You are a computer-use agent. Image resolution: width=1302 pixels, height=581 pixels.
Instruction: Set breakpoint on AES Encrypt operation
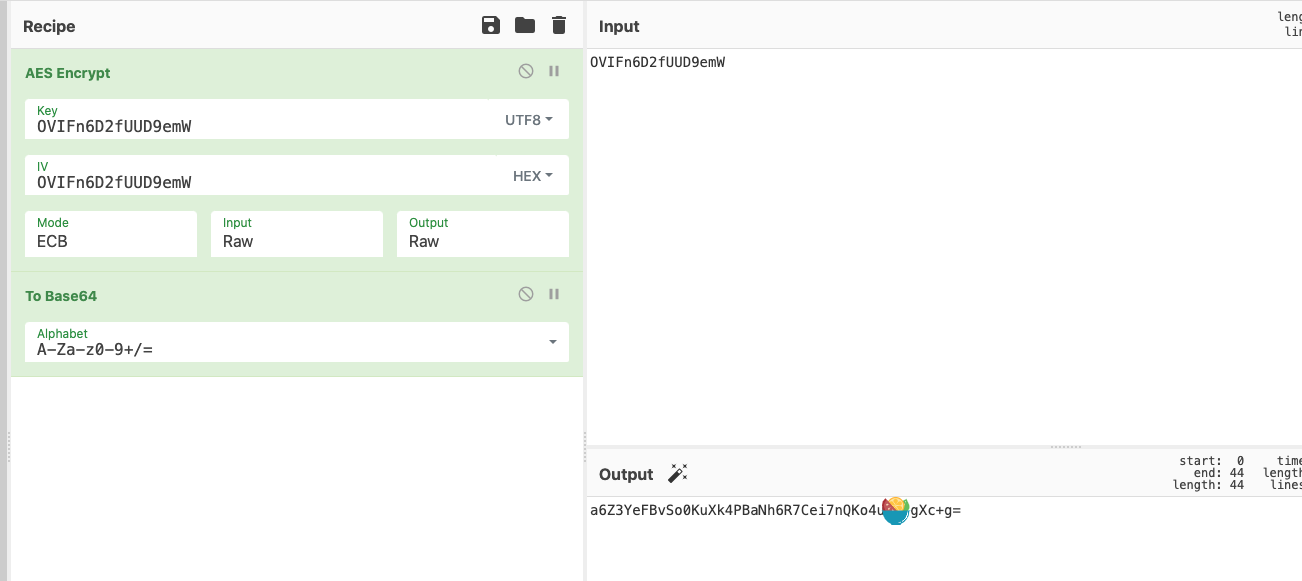click(554, 71)
